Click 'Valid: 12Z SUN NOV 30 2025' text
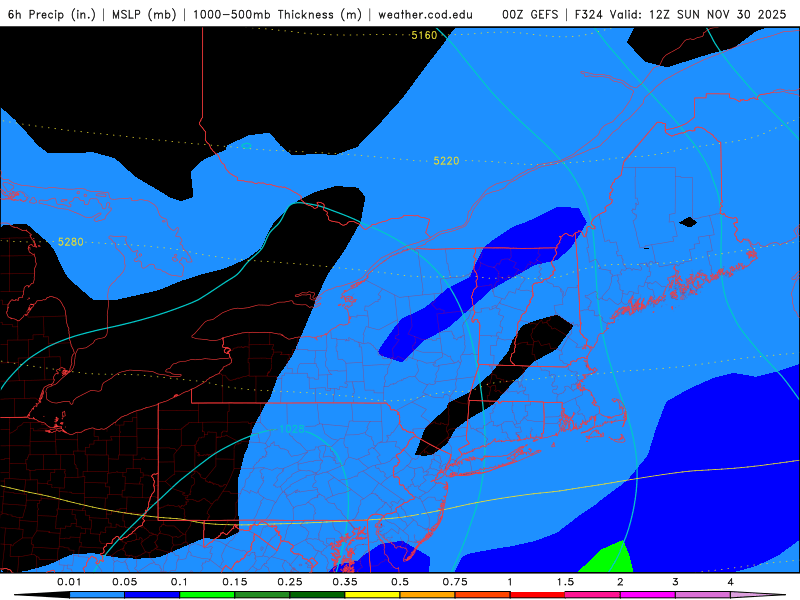This screenshot has height=600, width=800. [697, 14]
